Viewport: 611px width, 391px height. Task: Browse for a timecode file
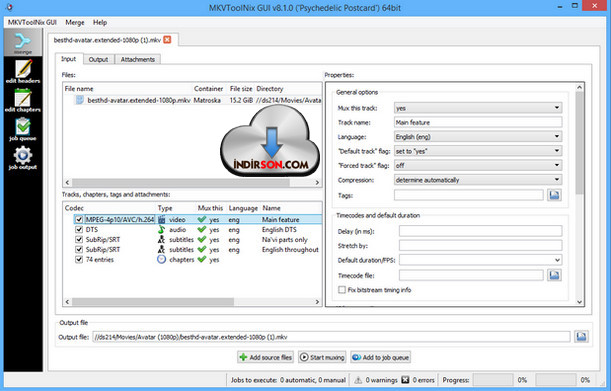pyautogui.click(x=554, y=275)
